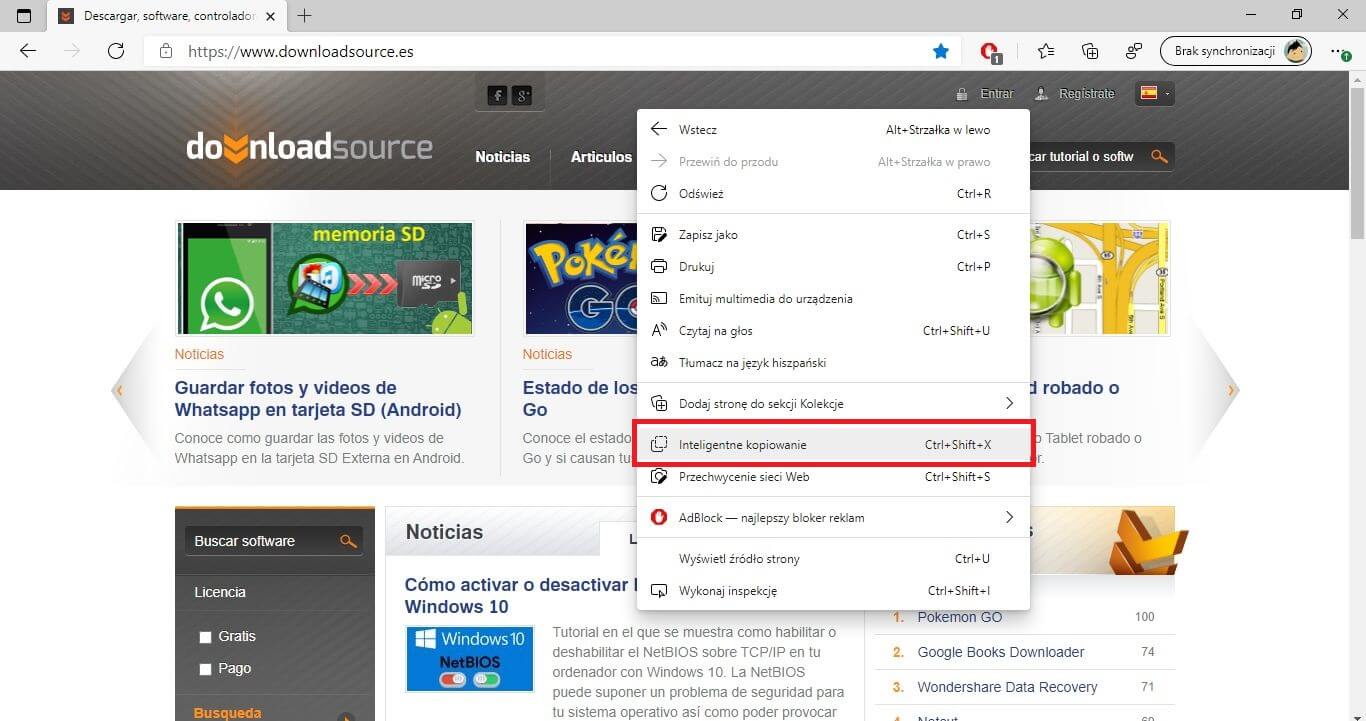
Task: Select Odśwież in context menu
Action: click(x=833, y=194)
